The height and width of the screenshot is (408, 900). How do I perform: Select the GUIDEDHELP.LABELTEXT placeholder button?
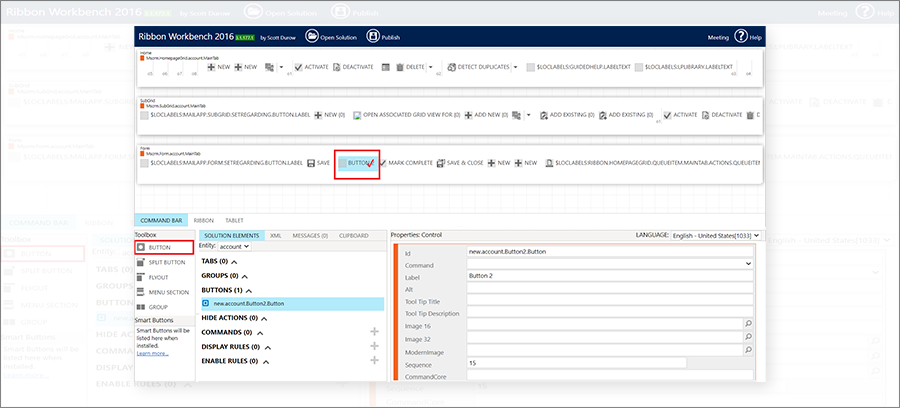point(579,67)
